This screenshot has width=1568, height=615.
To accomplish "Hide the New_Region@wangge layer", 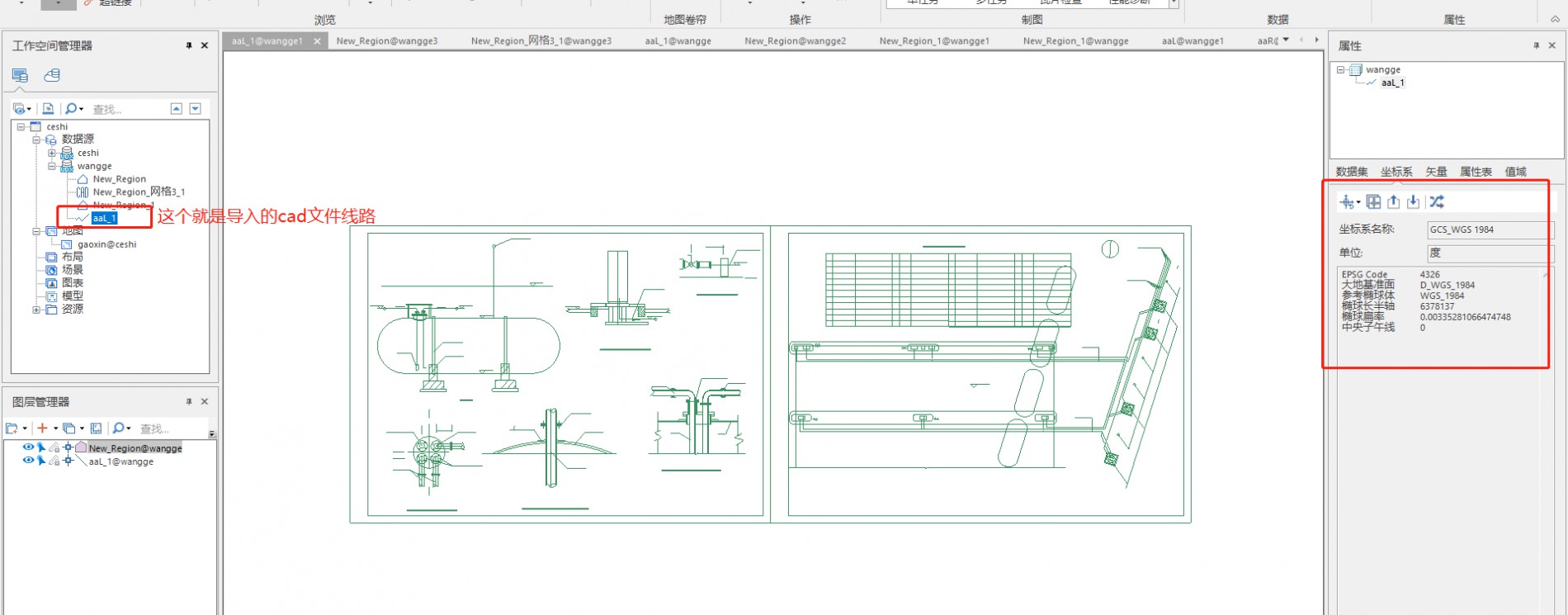I will tap(28, 447).
